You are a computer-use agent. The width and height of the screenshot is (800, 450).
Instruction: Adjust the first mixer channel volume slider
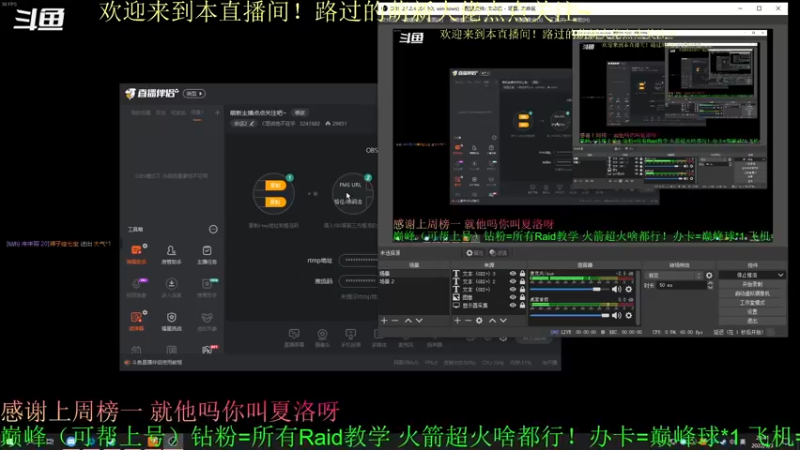point(569,289)
